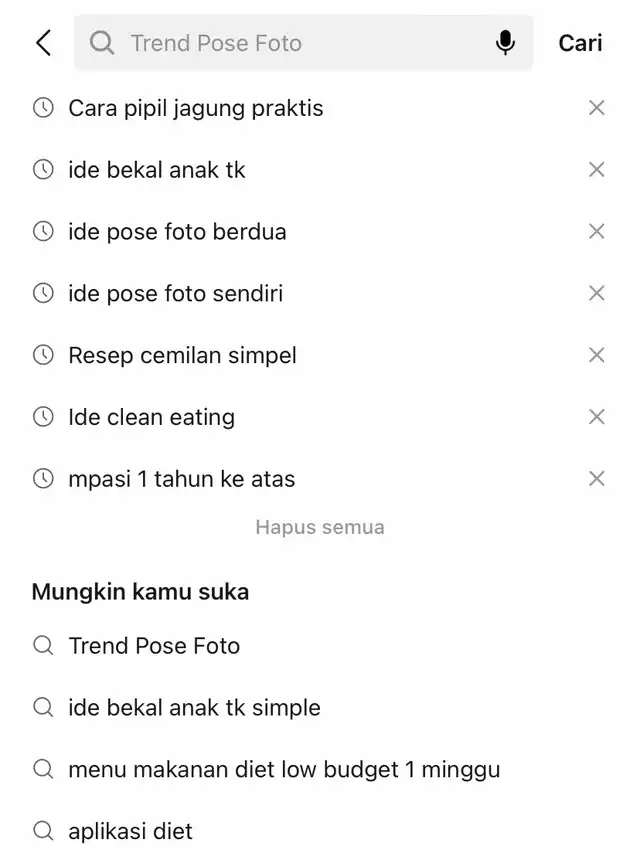Remove 'mpasi 1 tahun ke atas' entry
This screenshot has width=640, height=853.
pyautogui.click(x=597, y=479)
